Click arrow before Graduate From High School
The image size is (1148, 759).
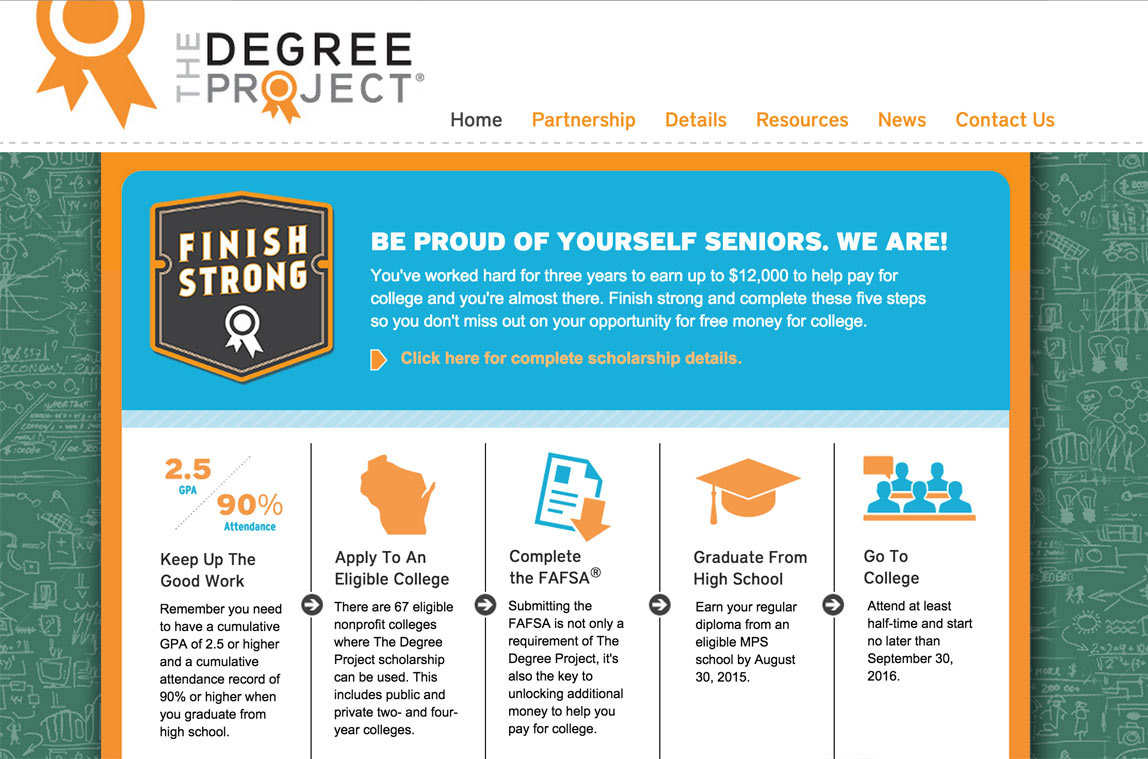point(660,604)
